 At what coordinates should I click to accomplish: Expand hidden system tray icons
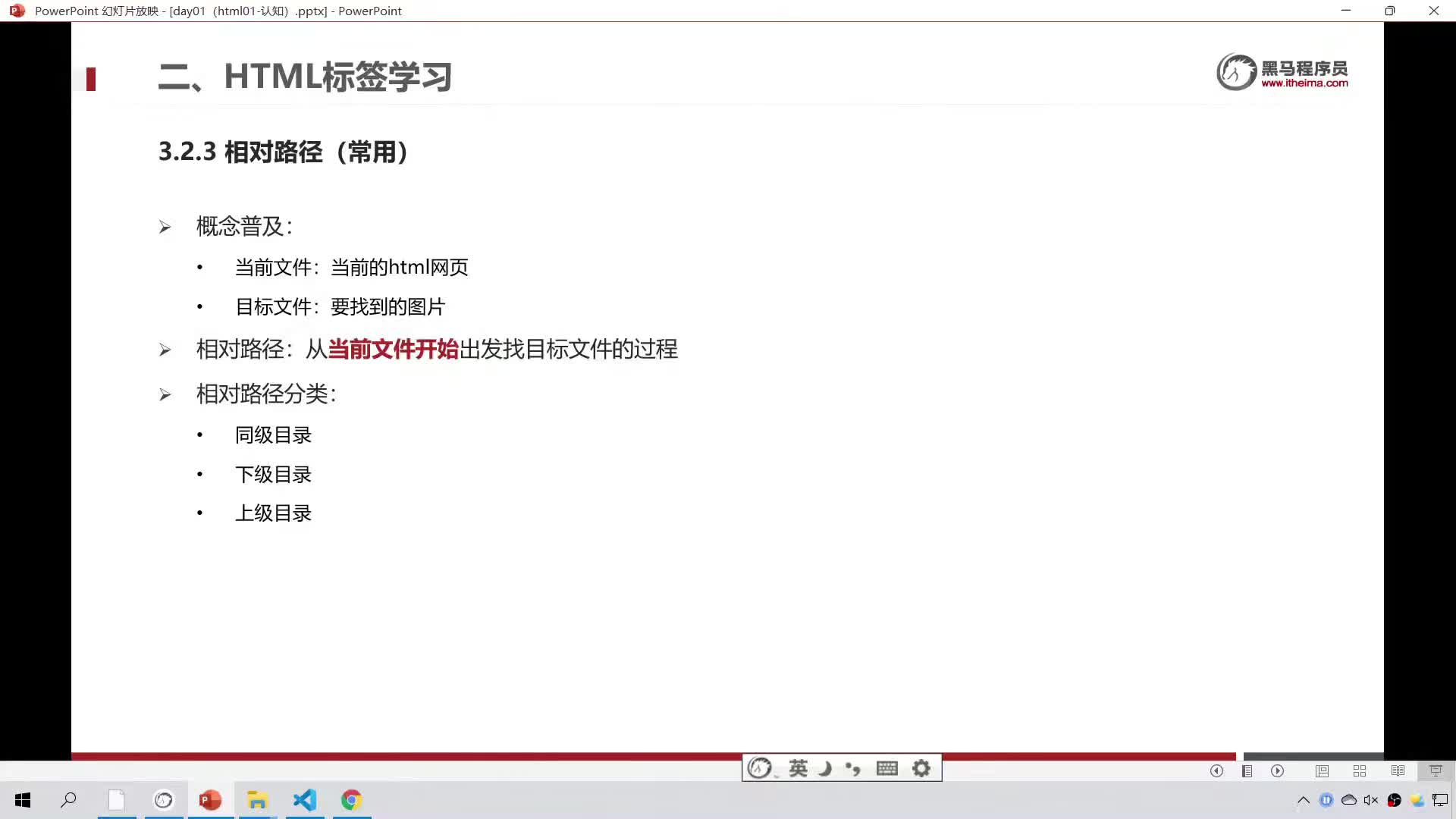point(1304,800)
